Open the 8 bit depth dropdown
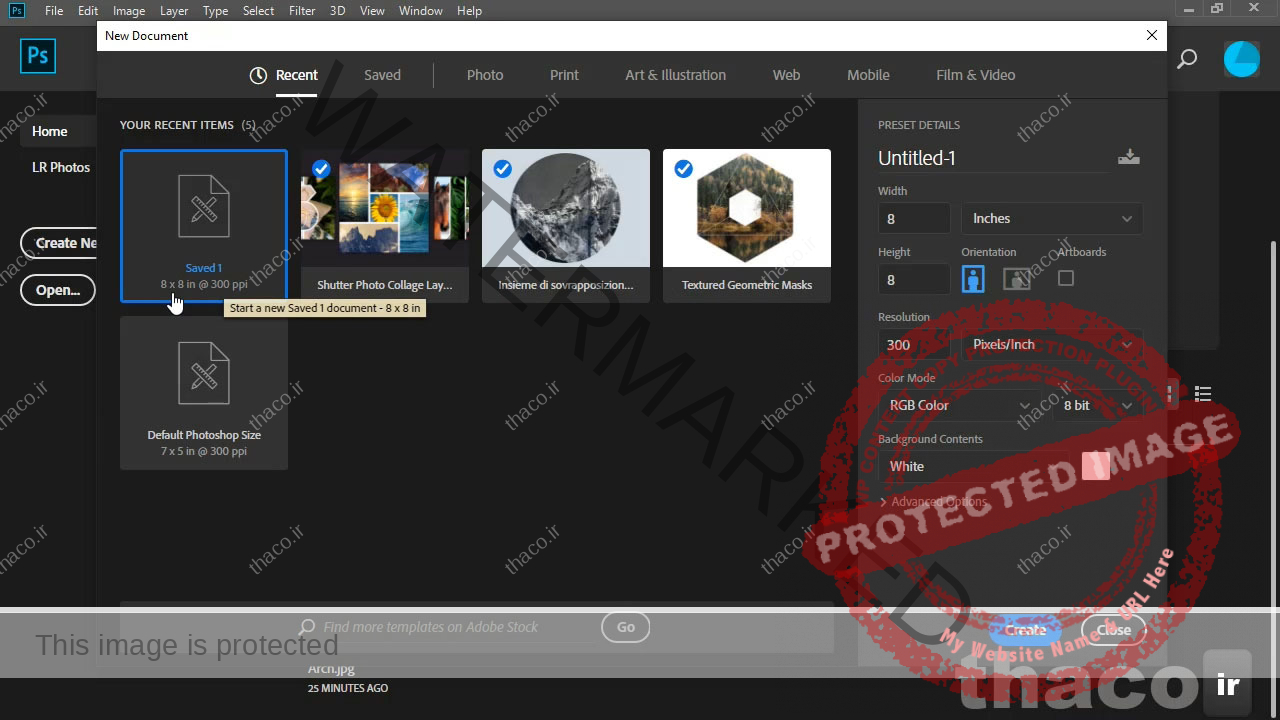Viewport: 1280px width, 720px height. click(1097, 405)
